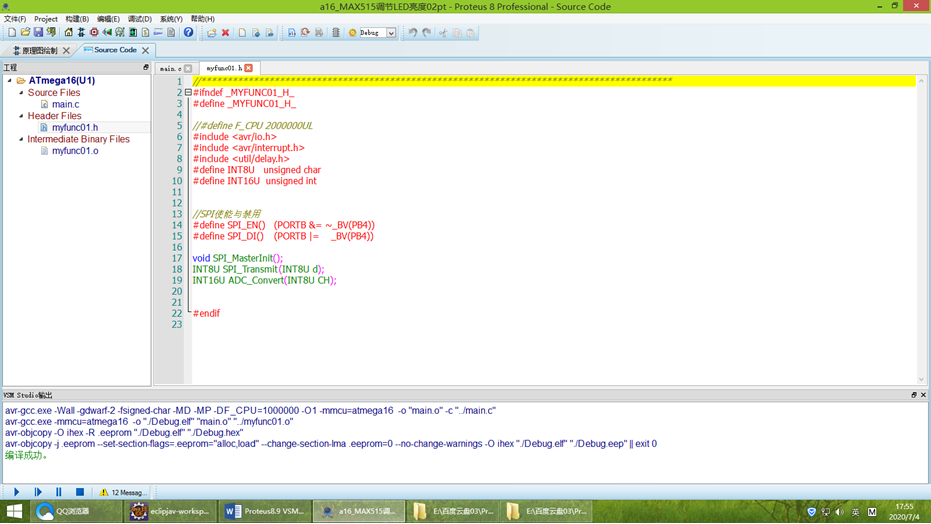Open the 12 Messages warning indicator
931x524 pixels.
(123, 493)
